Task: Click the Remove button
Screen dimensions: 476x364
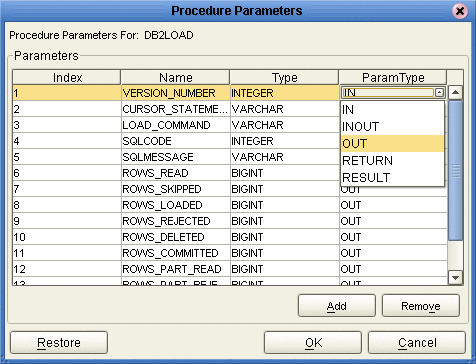Action: click(421, 306)
